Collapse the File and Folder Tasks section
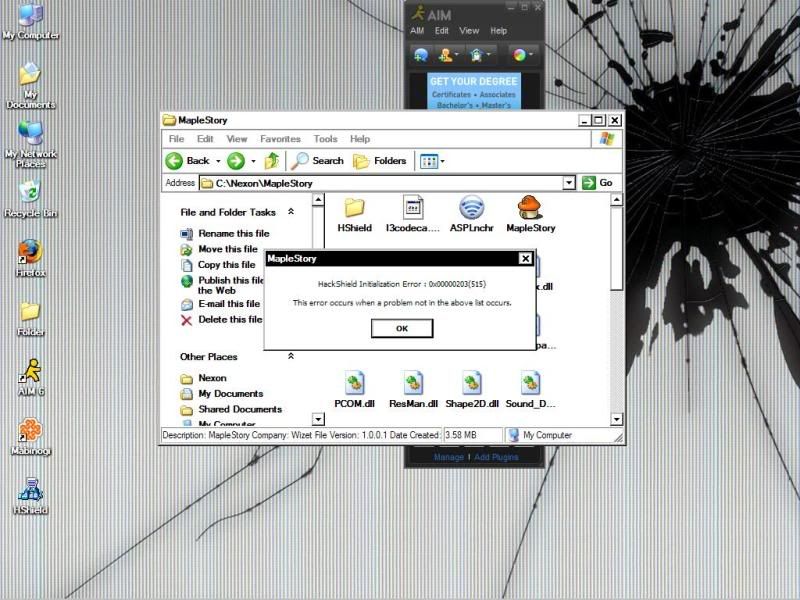The width and height of the screenshot is (800, 600). (x=291, y=211)
